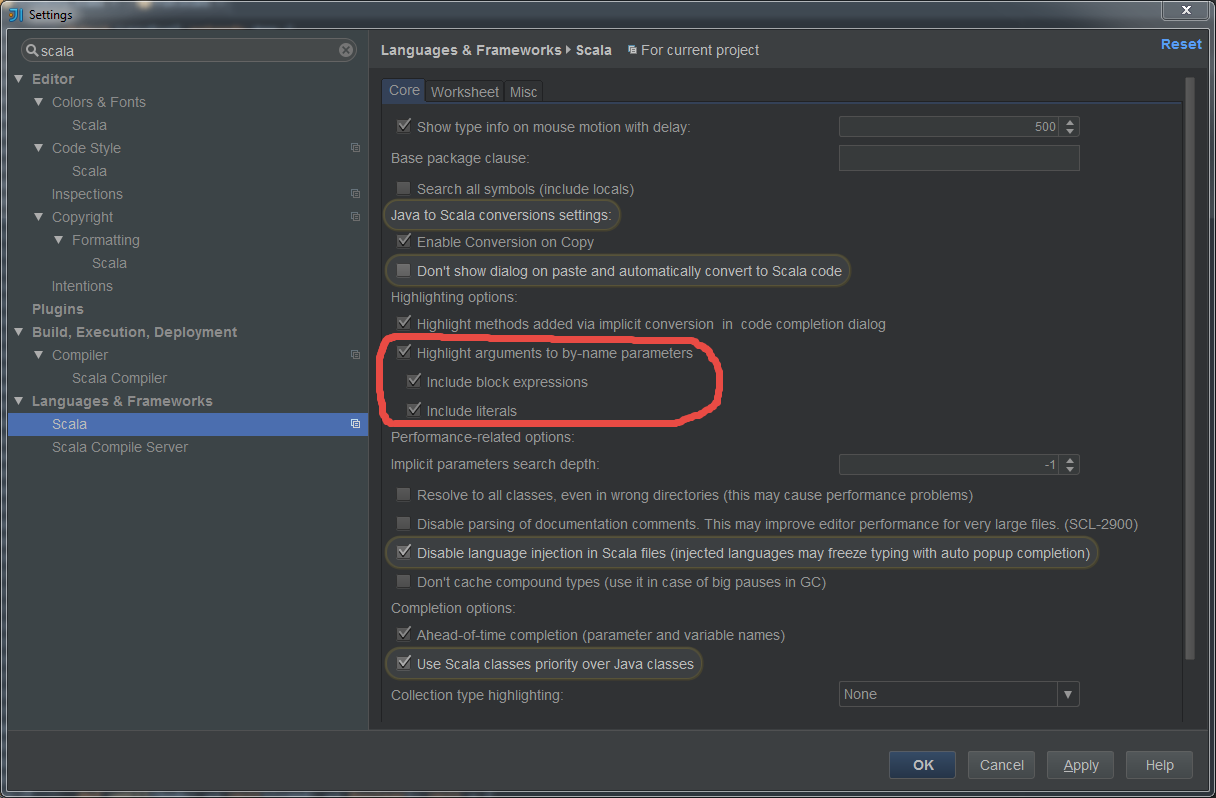Viewport: 1216px width, 798px height.
Task: Click the Implicit parameters search depth field
Action: [x=950, y=465]
